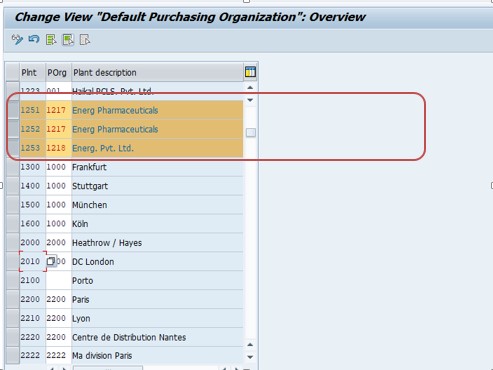Select the row selector for plant 2220 Nantes

13,337
